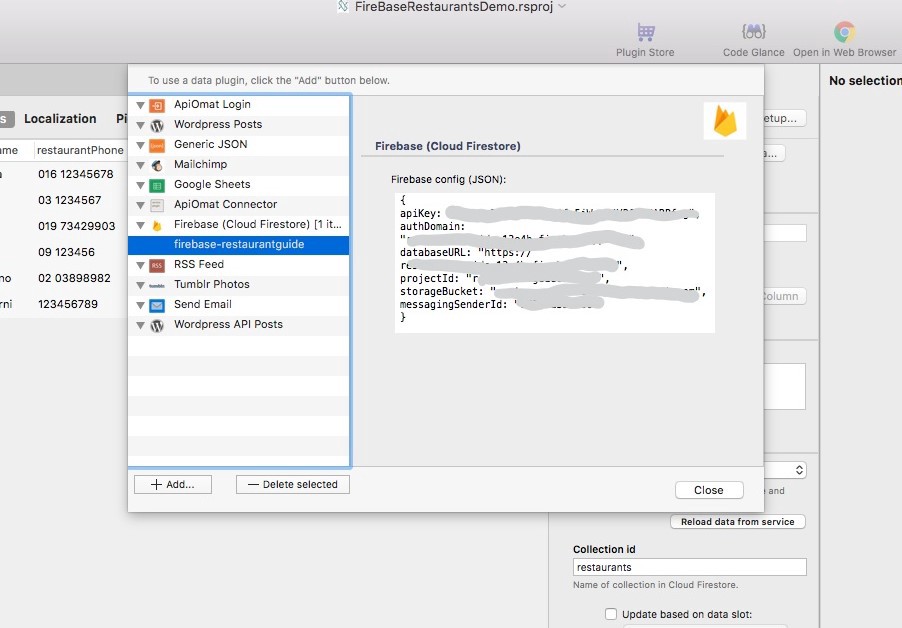Image resolution: width=902 pixels, height=628 pixels.
Task: Open the Code Glance binoculars icon
Action: 754,32
